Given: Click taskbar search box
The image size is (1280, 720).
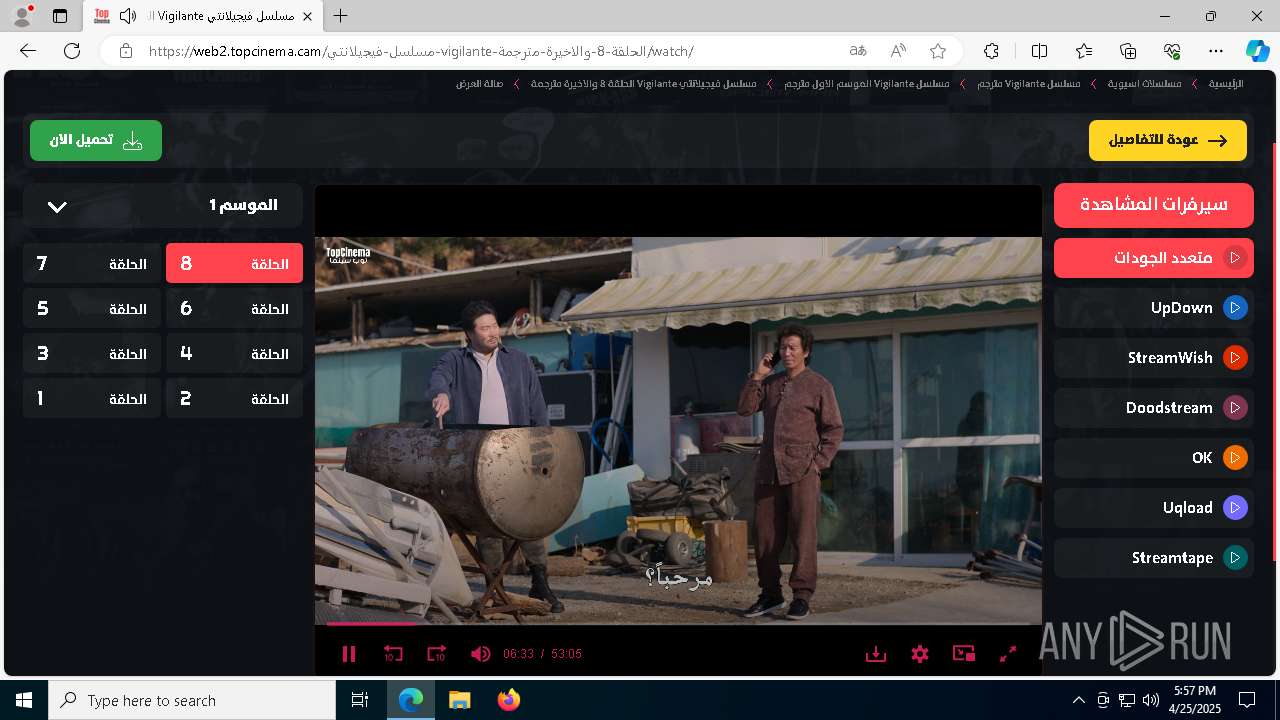Looking at the screenshot, I should pos(192,700).
